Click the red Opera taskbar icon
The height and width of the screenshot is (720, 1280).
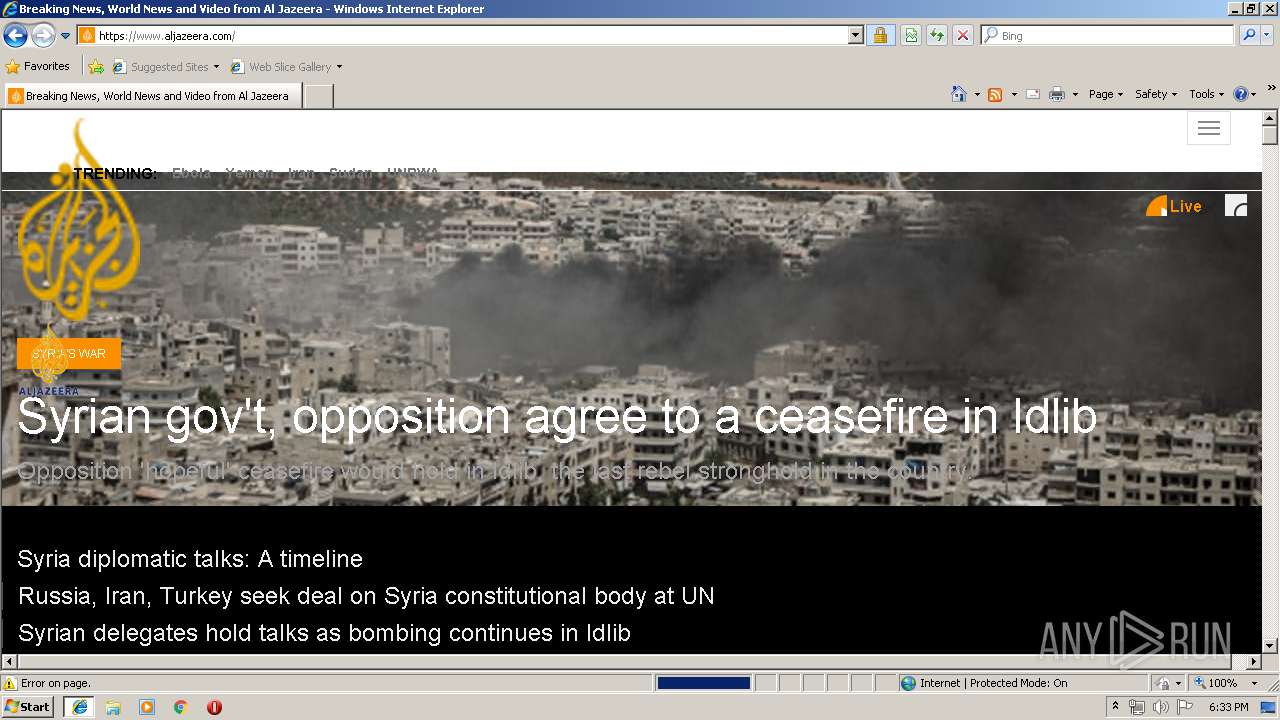coord(214,707)
